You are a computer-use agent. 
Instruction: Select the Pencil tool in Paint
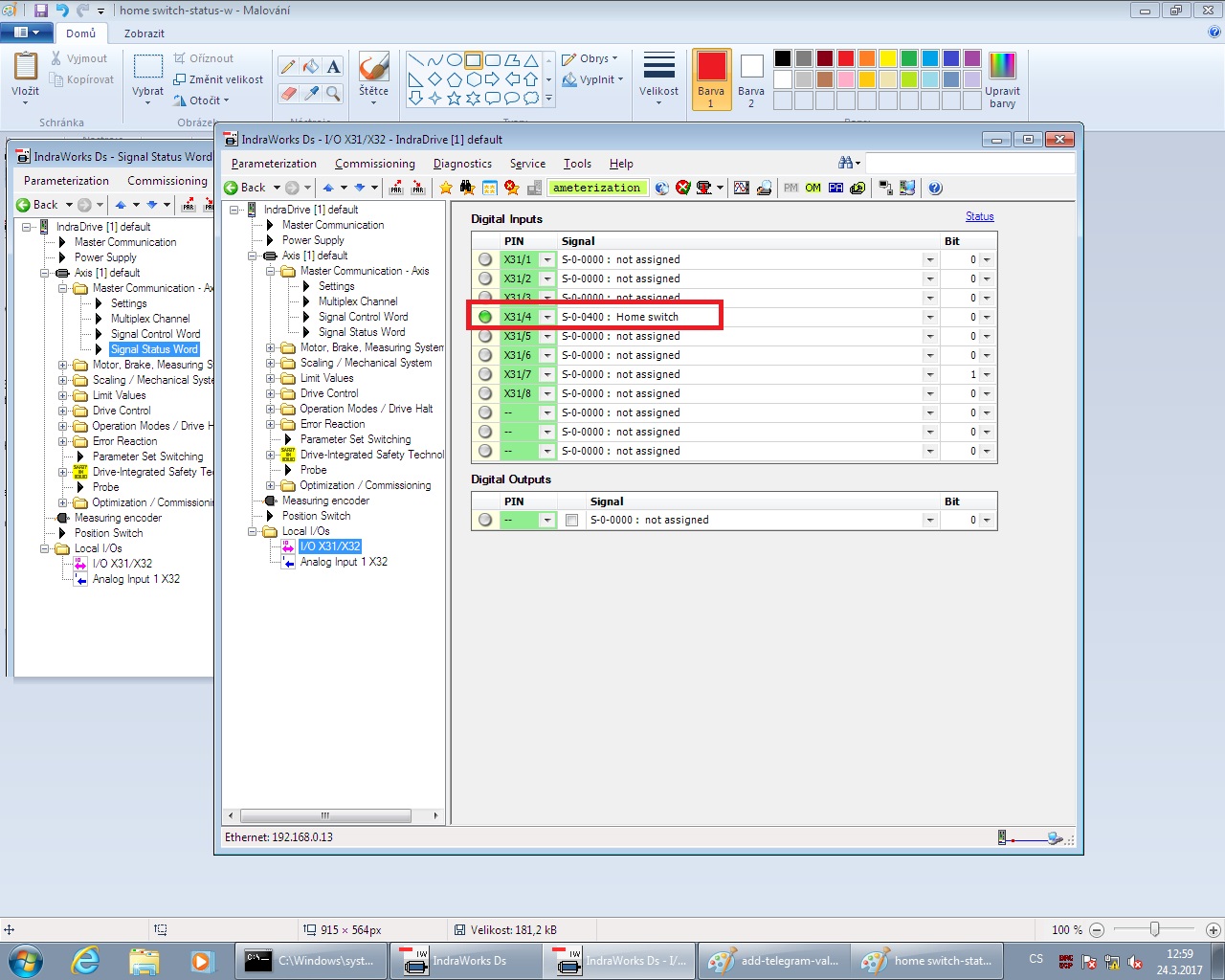coord(287,66)
